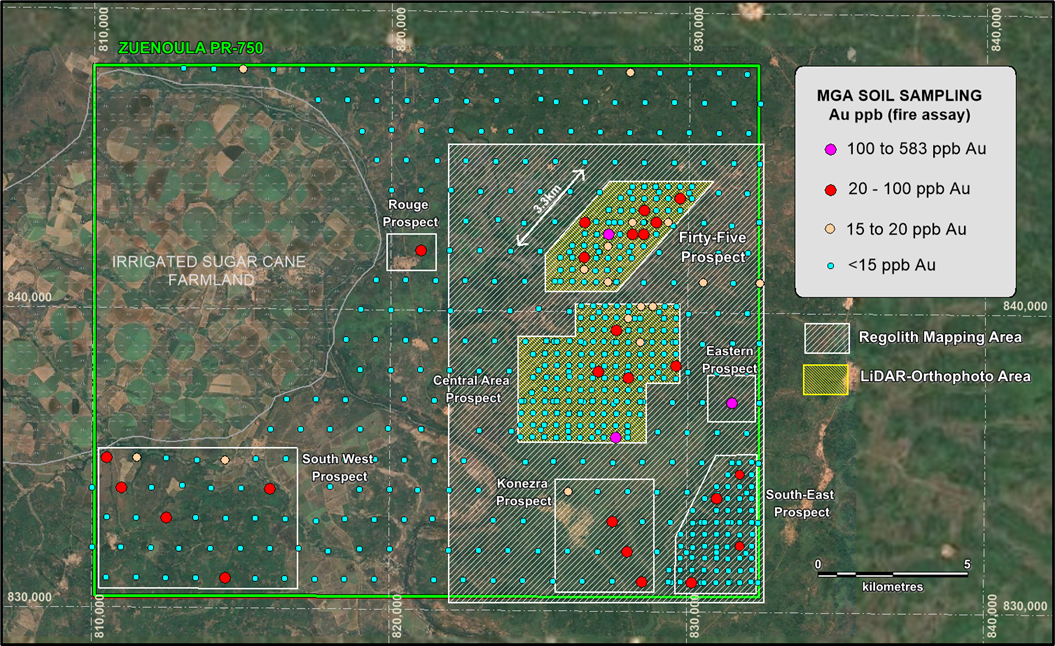Select the red sample dot inside Rouge Prospect box
The width and height of the screenshot is (1055, 646).
pyautogui.click(x=421, y=250)
